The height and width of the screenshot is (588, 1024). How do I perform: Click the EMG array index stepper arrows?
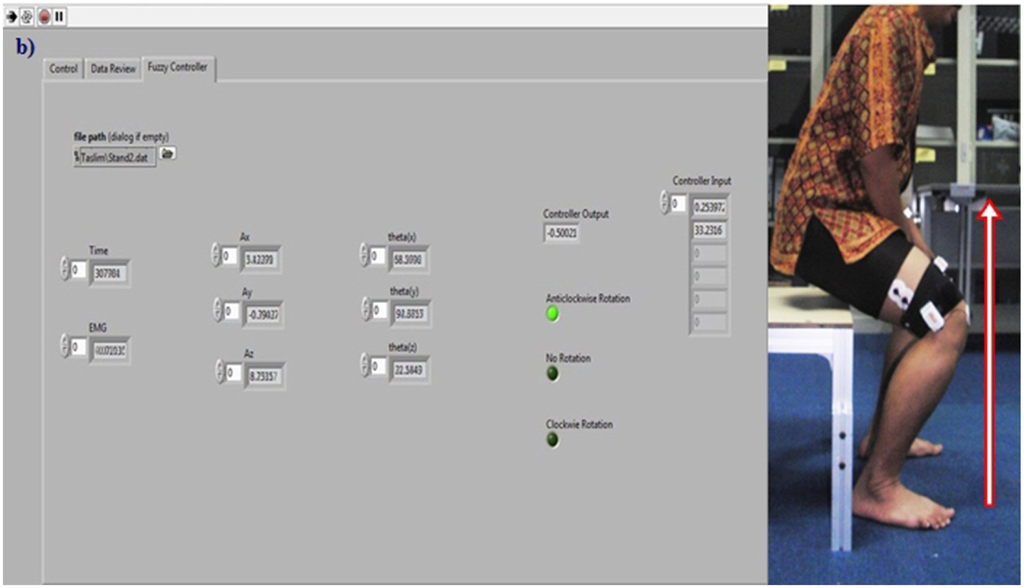click(66, 347)
